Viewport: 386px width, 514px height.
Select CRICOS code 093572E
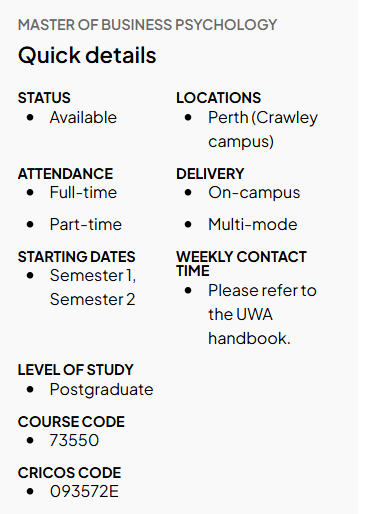click(84, 491)
